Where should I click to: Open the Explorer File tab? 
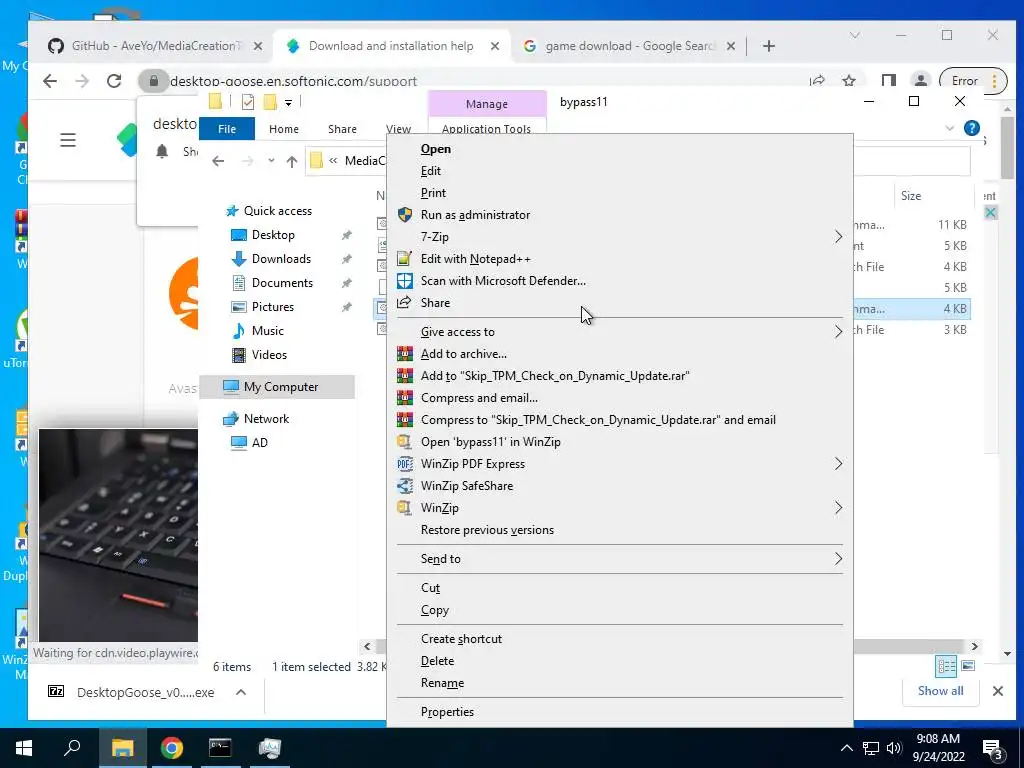[227, 129]
